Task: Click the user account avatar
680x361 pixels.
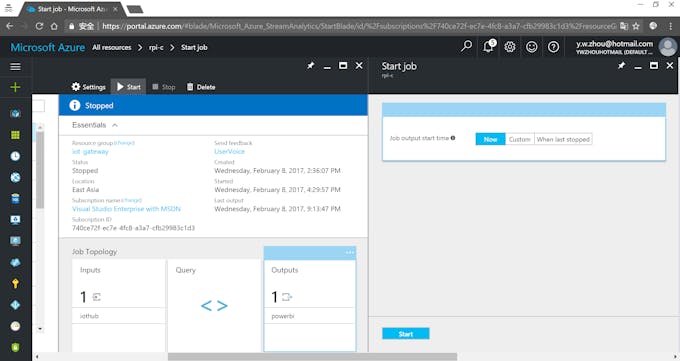Action: [667, 47]
